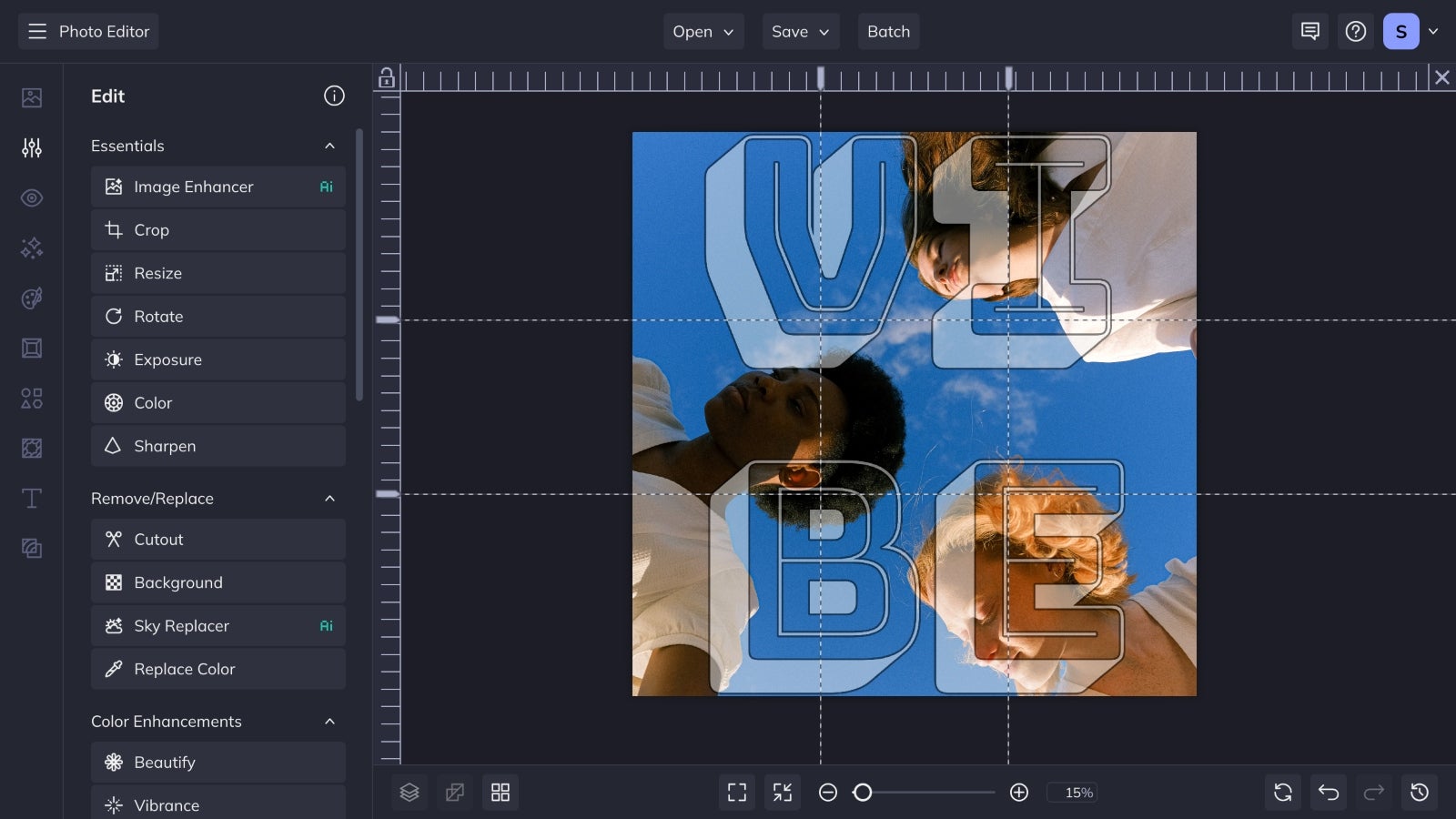Toggle the grid view in bottom toolbar
Image resolution: width=1456 pixels, height=819 pixels.
tap(500, 792)
